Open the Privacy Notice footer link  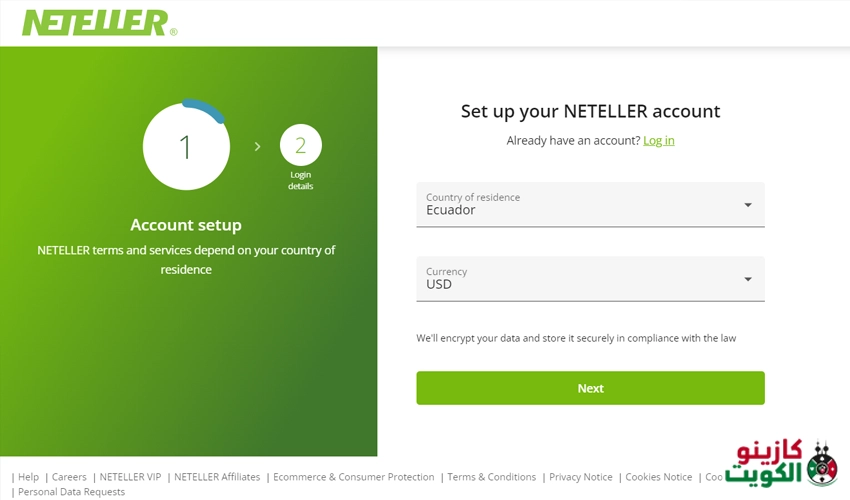tap(581, 477)
